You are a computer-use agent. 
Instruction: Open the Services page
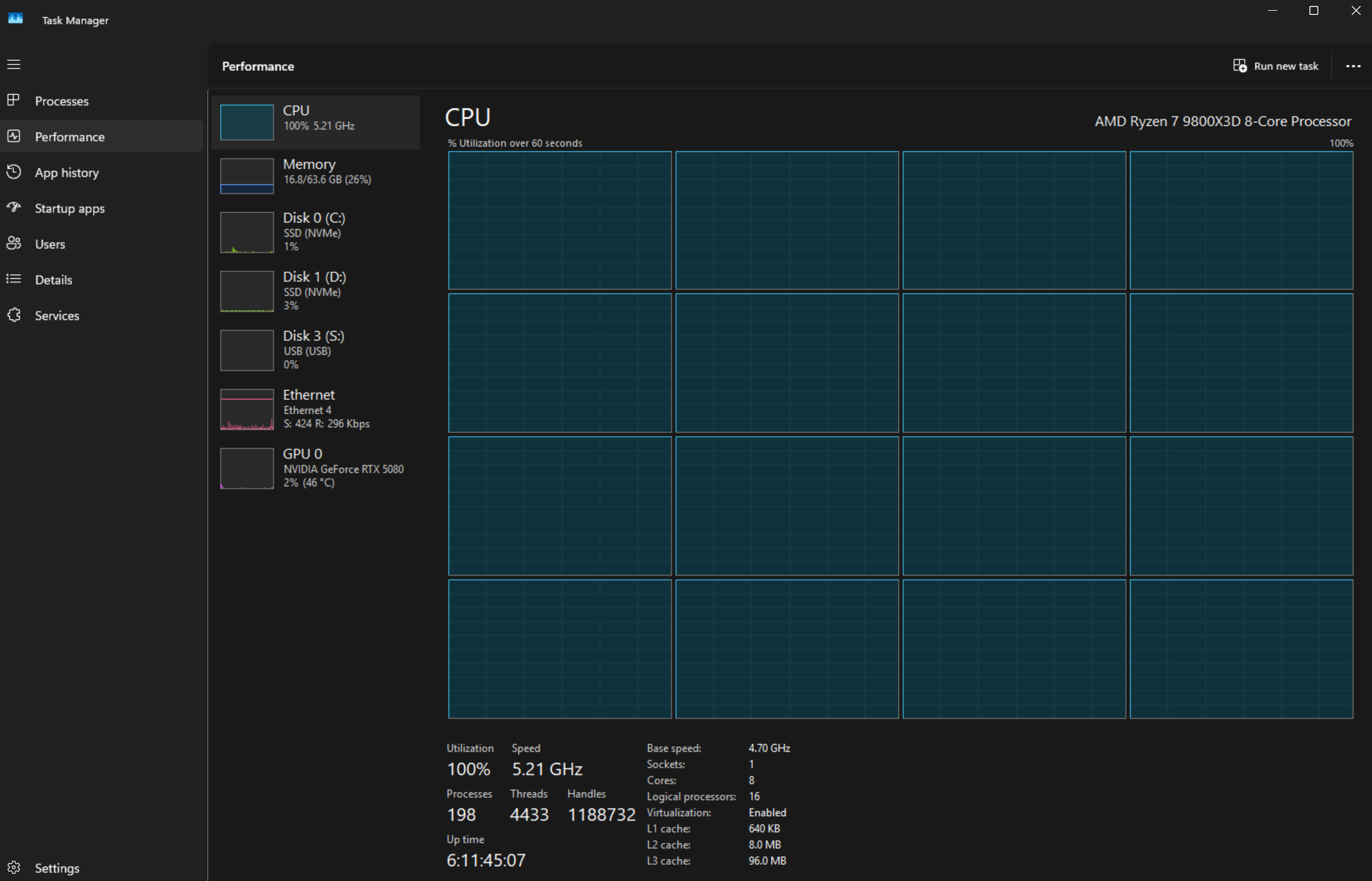tap(57, 315)
